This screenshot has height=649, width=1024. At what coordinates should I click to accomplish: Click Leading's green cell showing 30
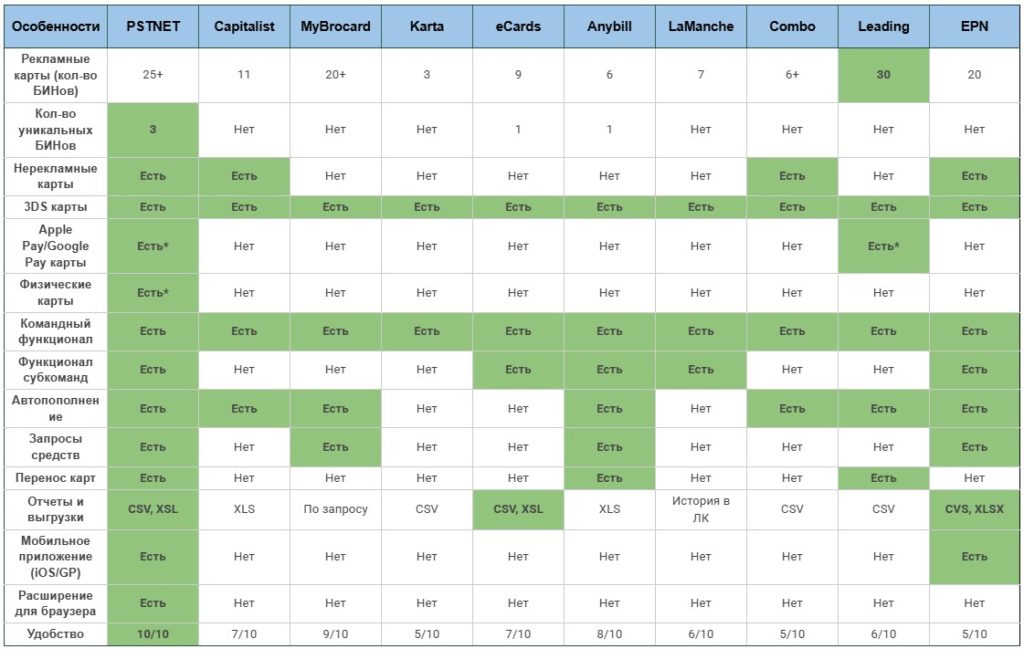[x=884, y=75]
